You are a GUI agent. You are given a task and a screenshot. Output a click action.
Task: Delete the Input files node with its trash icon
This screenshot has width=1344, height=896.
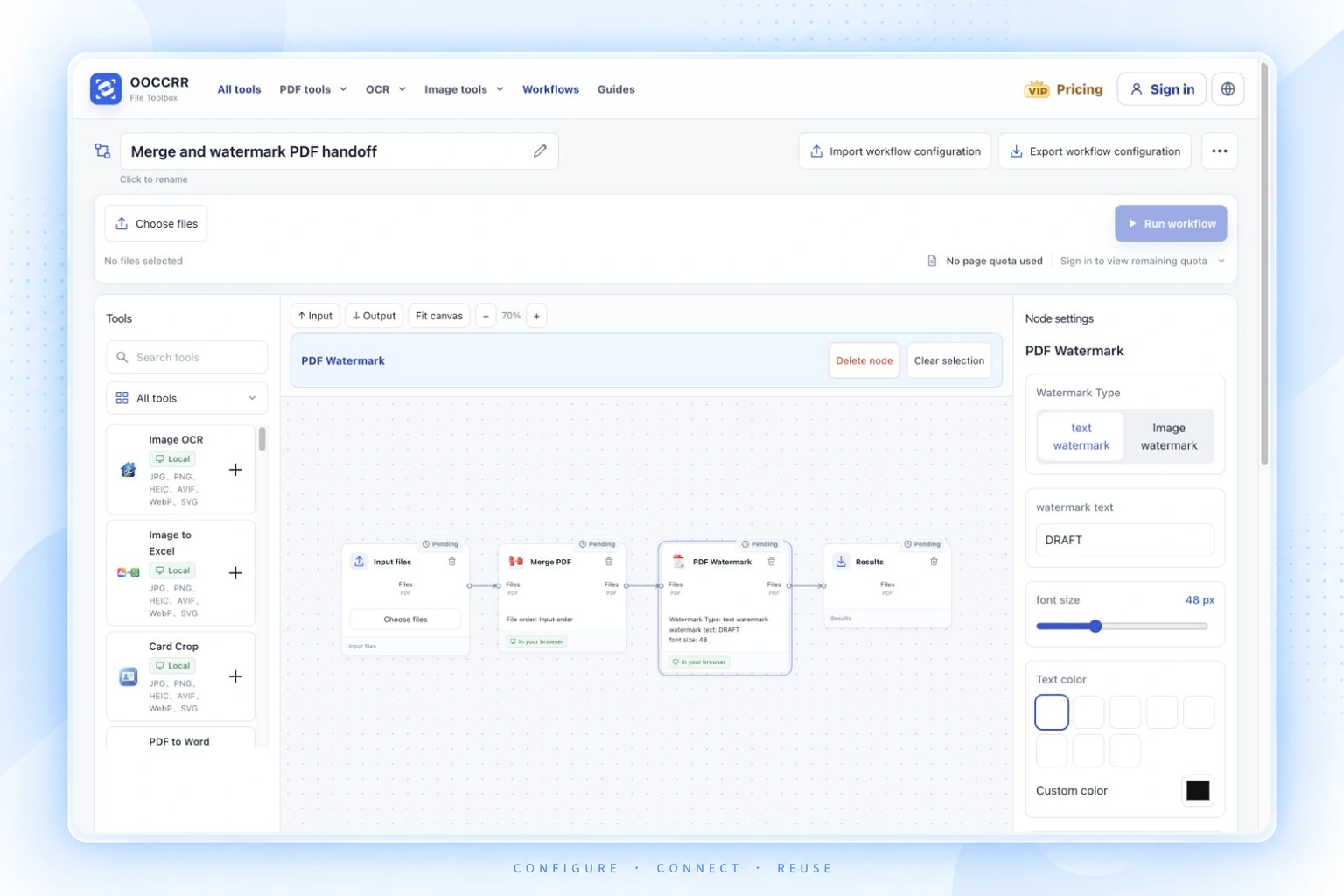[x=452, y=562]
